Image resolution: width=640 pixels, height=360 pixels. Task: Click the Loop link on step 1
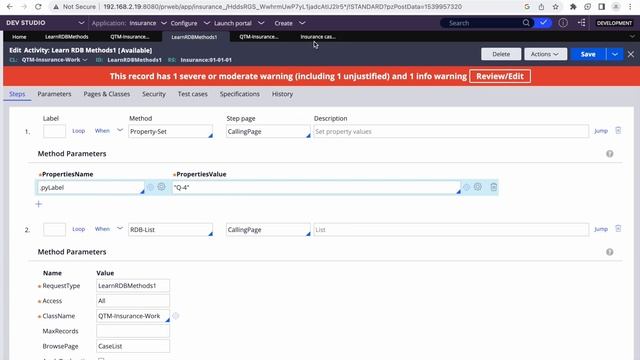coord(79,131)
